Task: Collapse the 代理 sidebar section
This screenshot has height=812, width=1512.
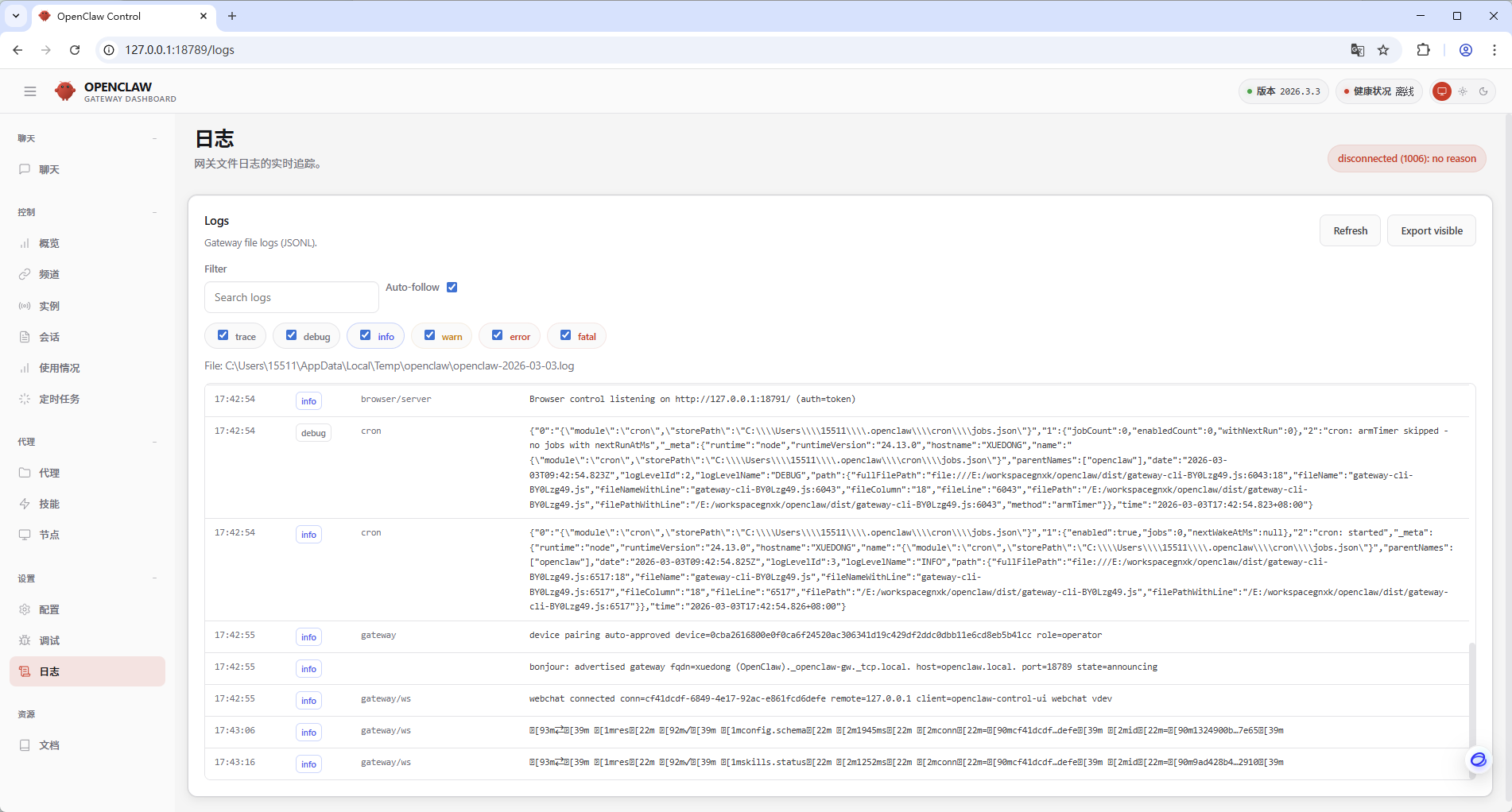Action: pos(154,442)
